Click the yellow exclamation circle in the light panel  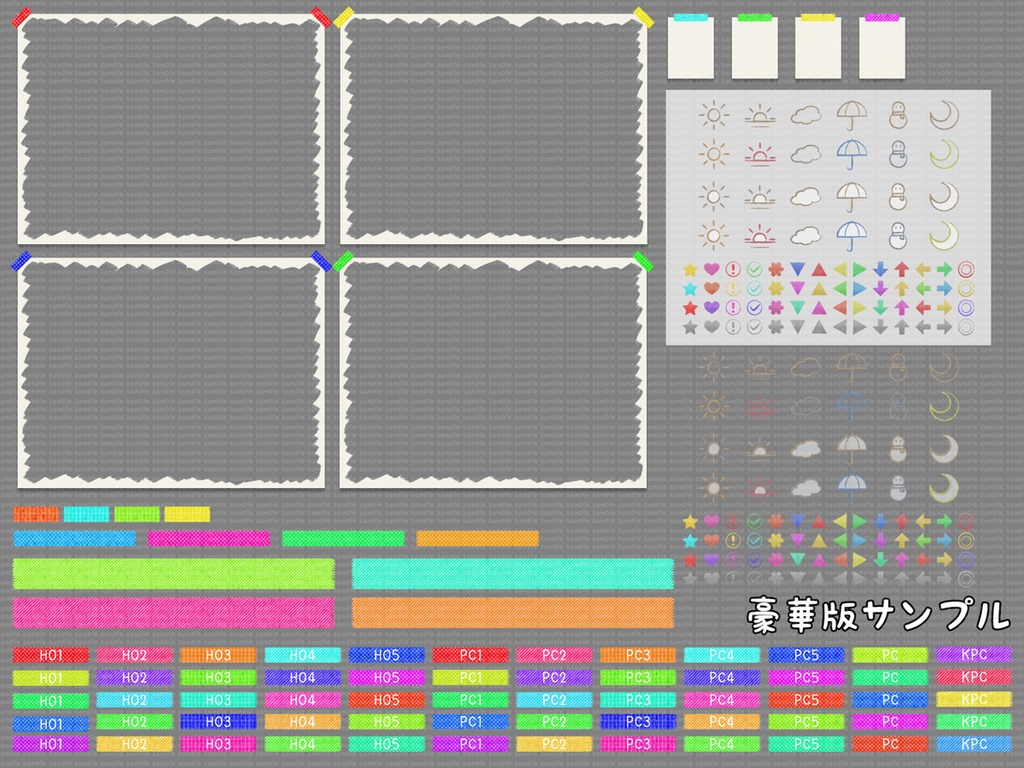pyautogui.click(x=733, y=288)
